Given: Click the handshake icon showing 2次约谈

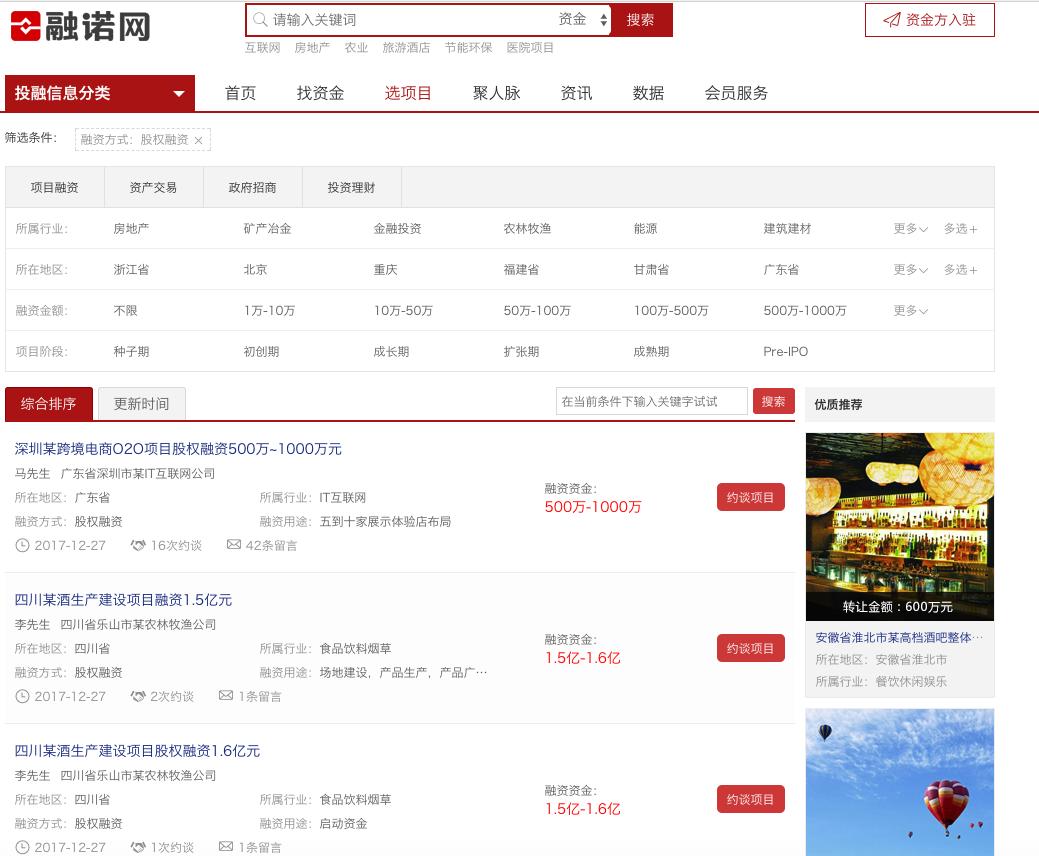Looking at the screenshot, I should click(x=136, y=696).
